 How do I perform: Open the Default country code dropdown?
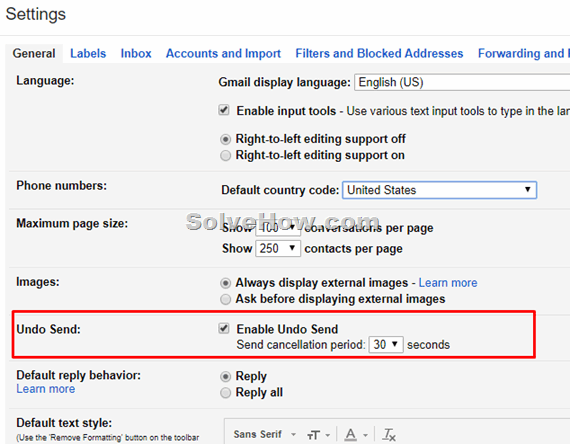coord(439,190)
